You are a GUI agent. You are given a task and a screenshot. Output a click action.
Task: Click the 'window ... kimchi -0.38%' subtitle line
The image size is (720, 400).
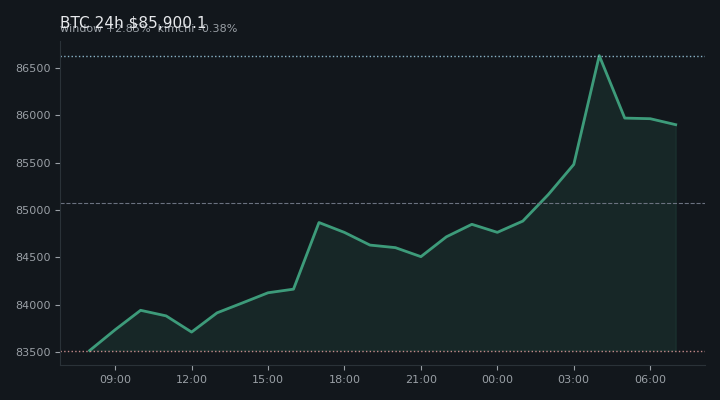[x=149, y=28]
